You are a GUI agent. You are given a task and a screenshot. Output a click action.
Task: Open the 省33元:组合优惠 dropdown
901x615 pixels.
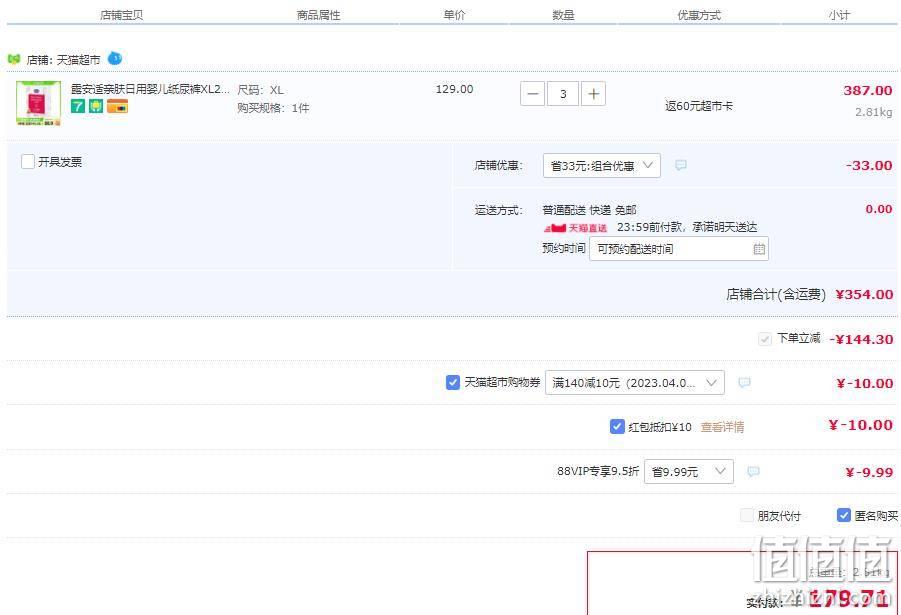click(x=602, y=166)
